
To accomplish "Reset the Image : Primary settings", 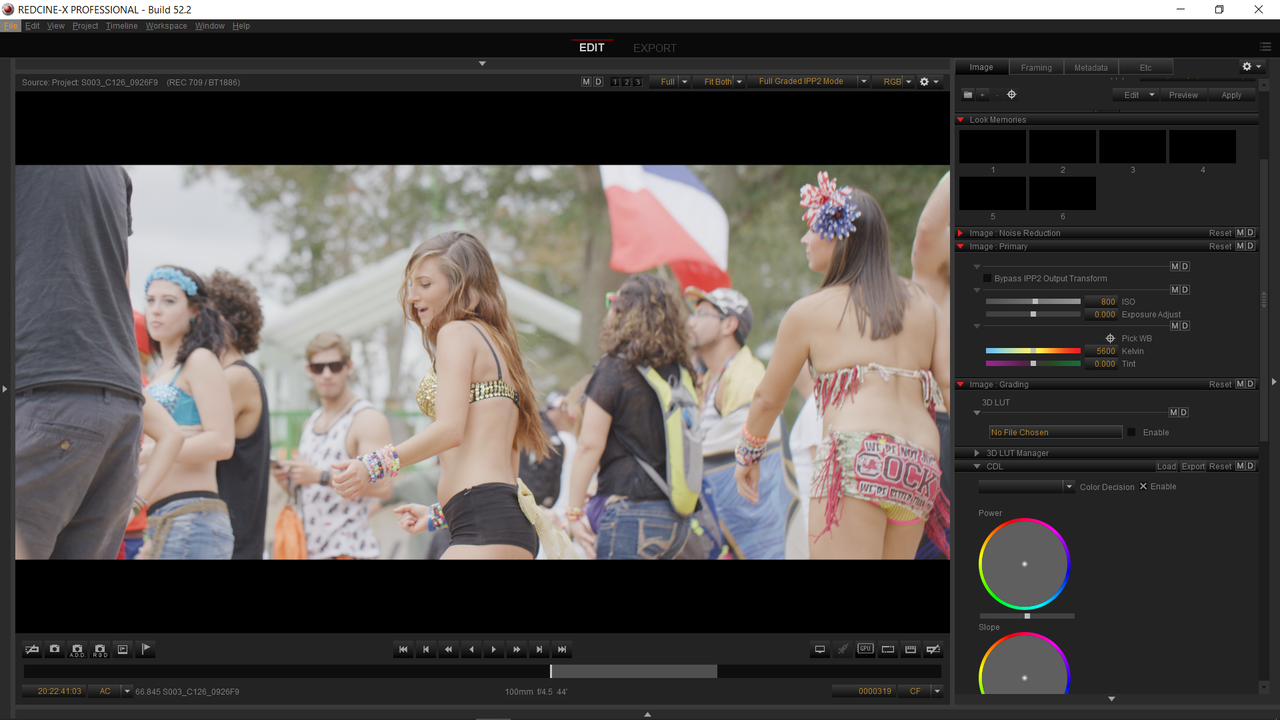I will 1220,246.
